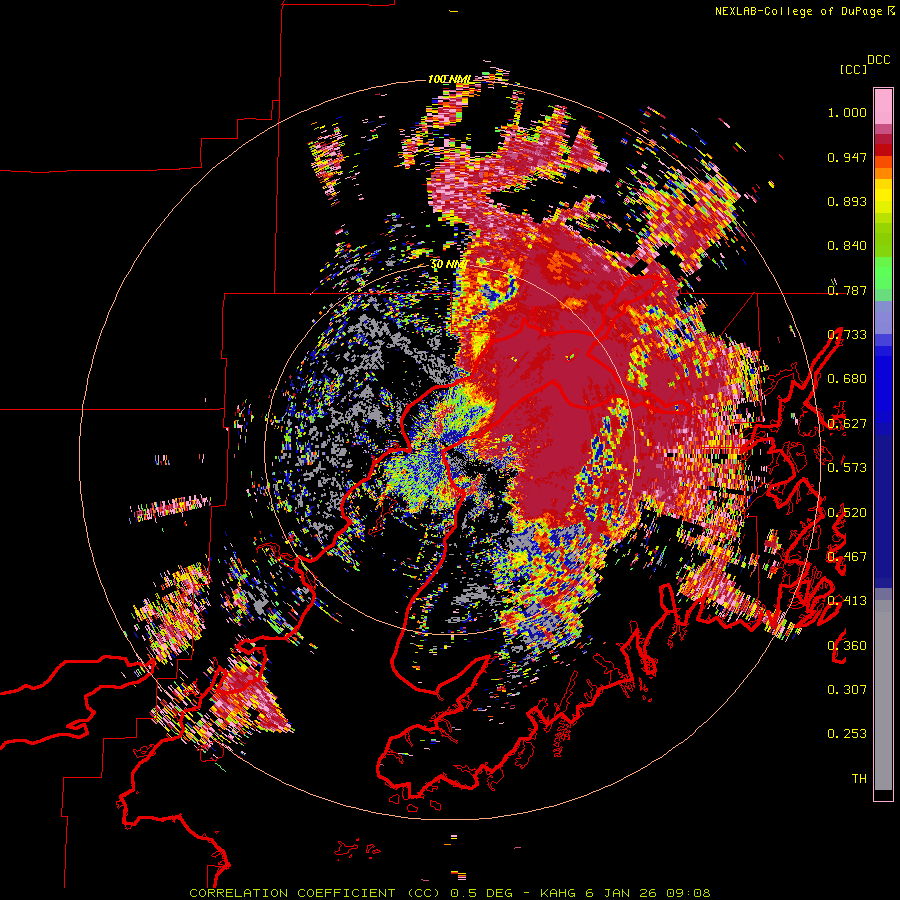The width and height of the screenshot is (900, 900).
Task: Select the 0.253 value on the color scale
Action: click(x=847, y=734)
